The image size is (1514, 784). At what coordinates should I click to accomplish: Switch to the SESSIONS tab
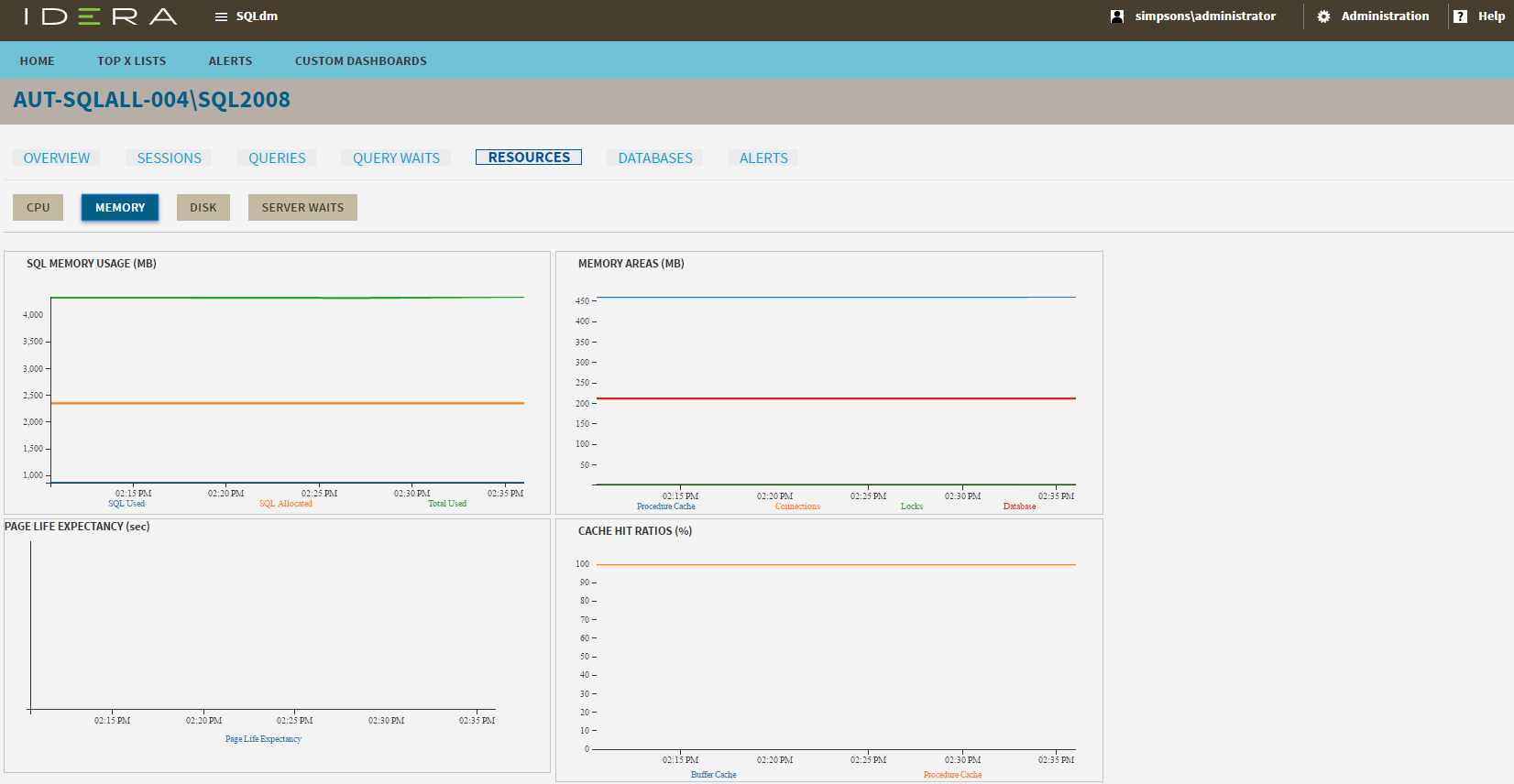tap(170, 158)
